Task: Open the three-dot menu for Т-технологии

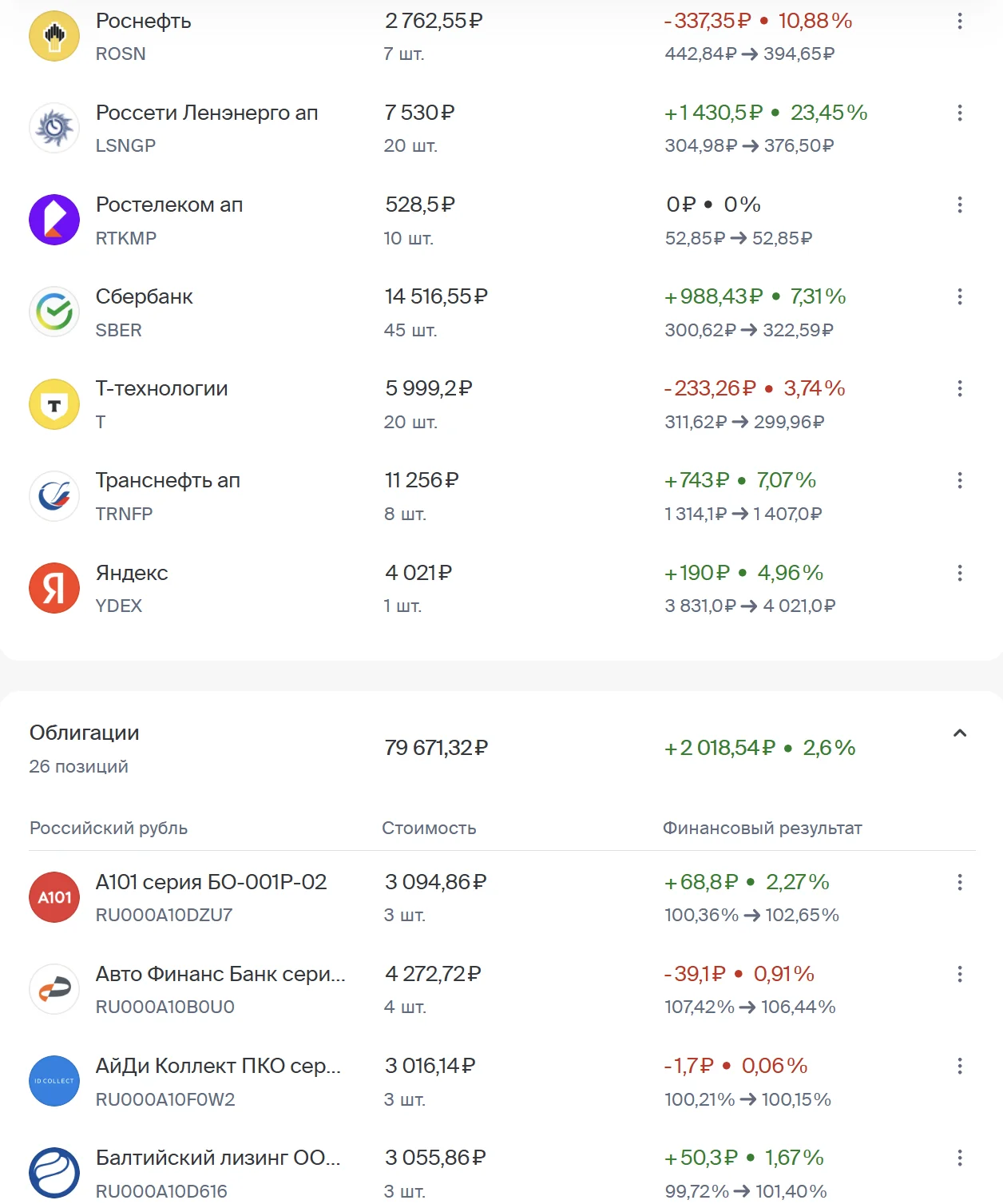Action: click(960, 388)
